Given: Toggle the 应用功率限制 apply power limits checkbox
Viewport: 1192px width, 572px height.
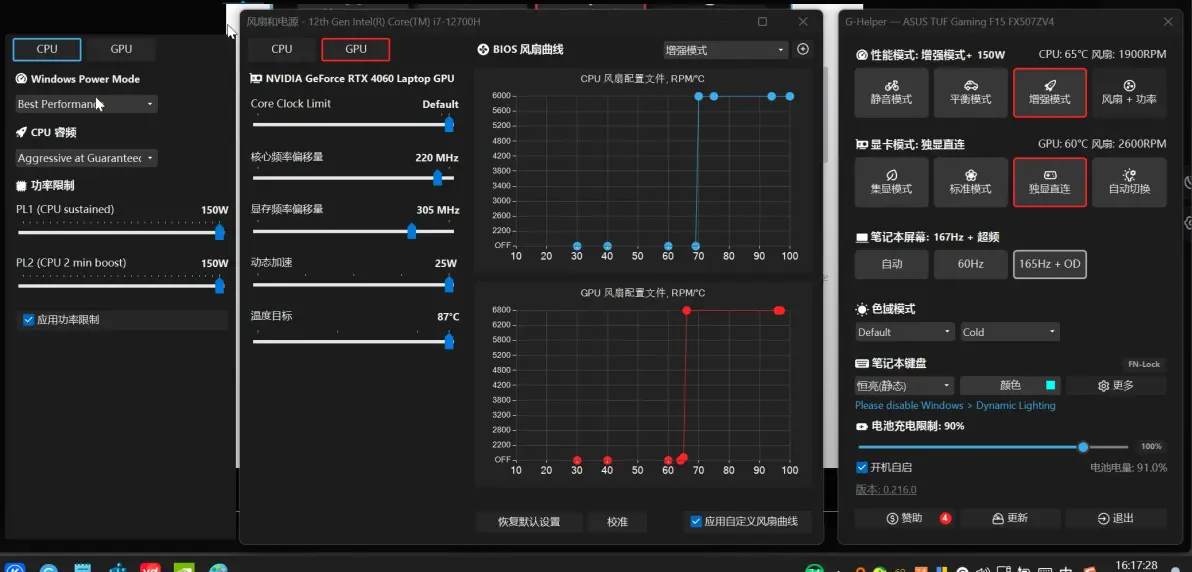Looking at the screenshot, I should [x=61, y=320].
